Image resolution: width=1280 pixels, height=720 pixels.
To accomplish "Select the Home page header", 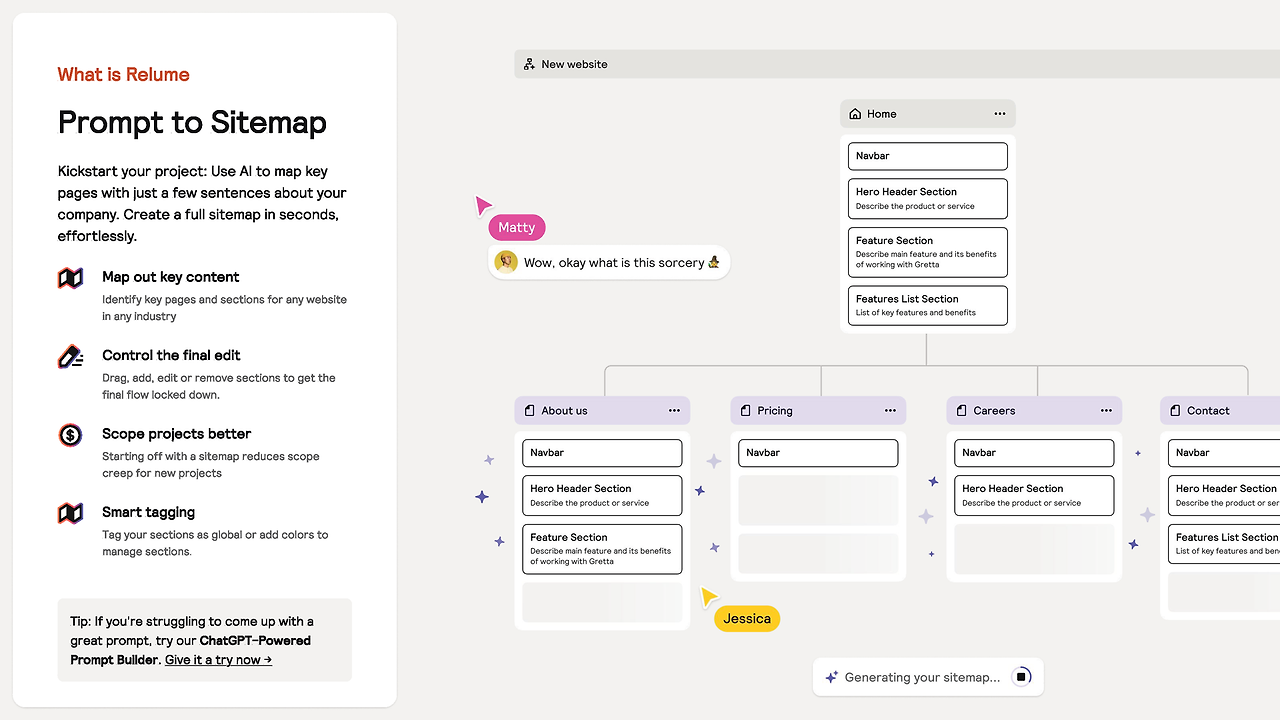I will (928, 114).
